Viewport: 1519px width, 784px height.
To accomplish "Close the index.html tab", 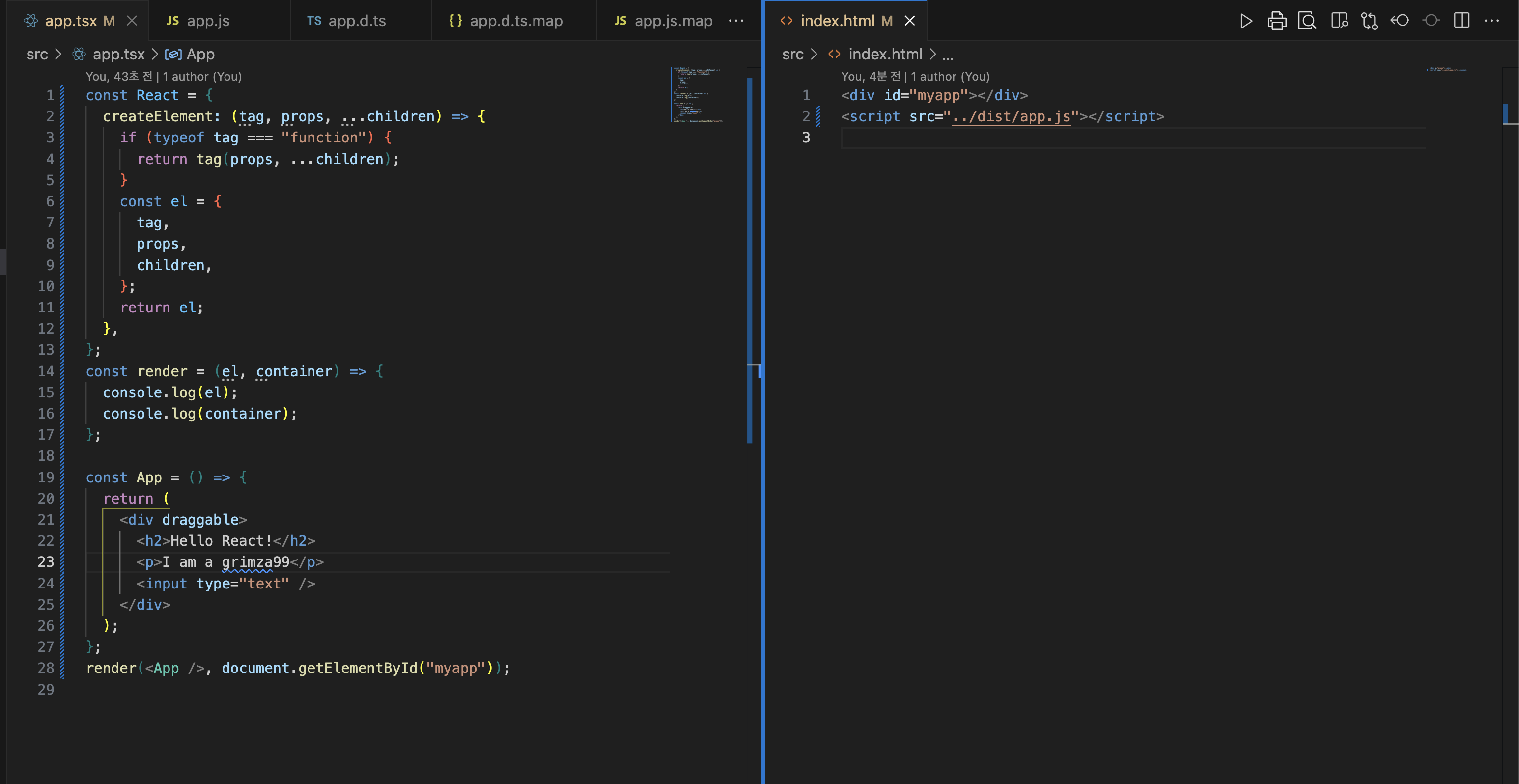I will 910,21.
